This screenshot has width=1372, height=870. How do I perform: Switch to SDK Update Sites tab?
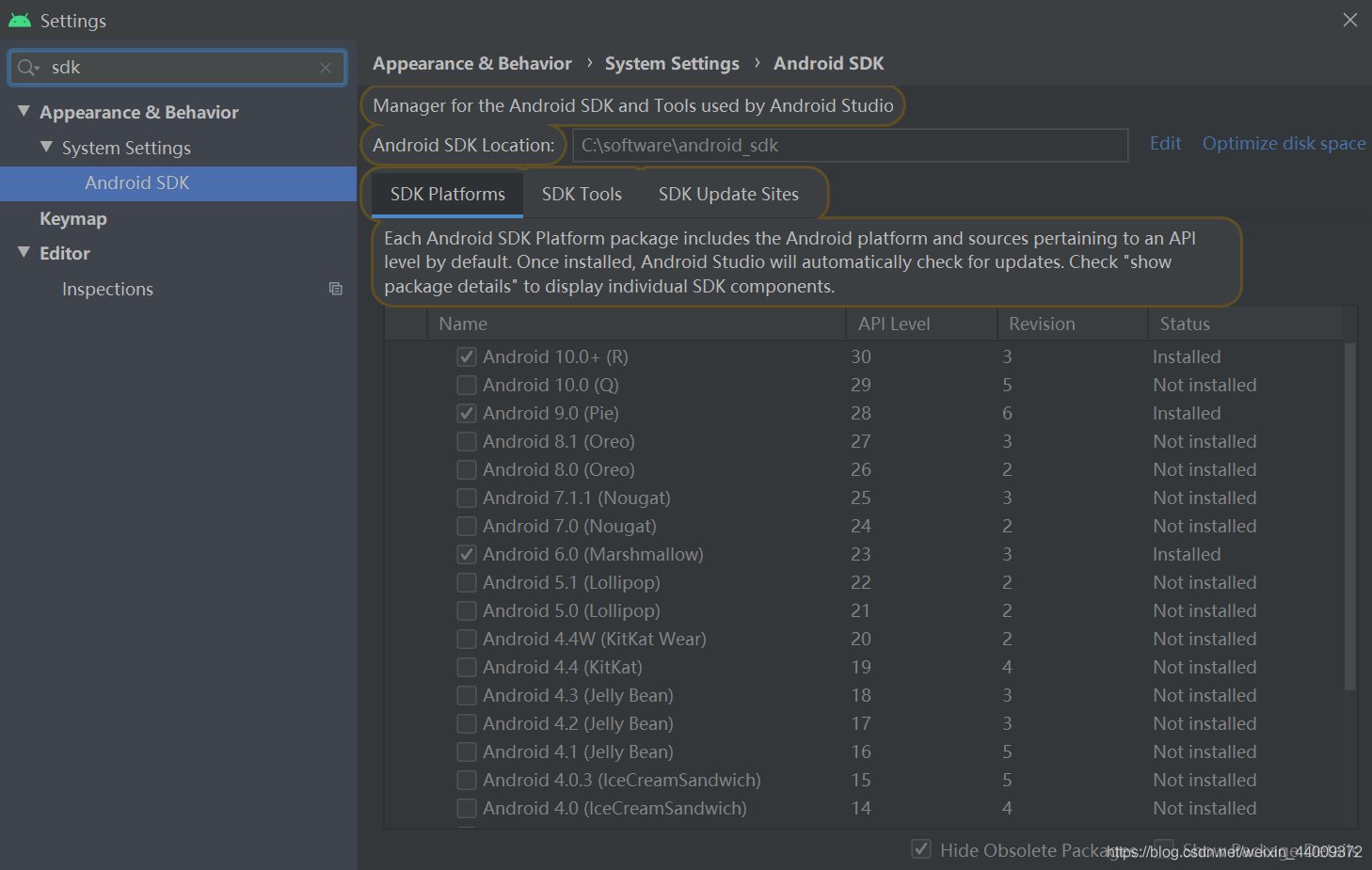728,195
